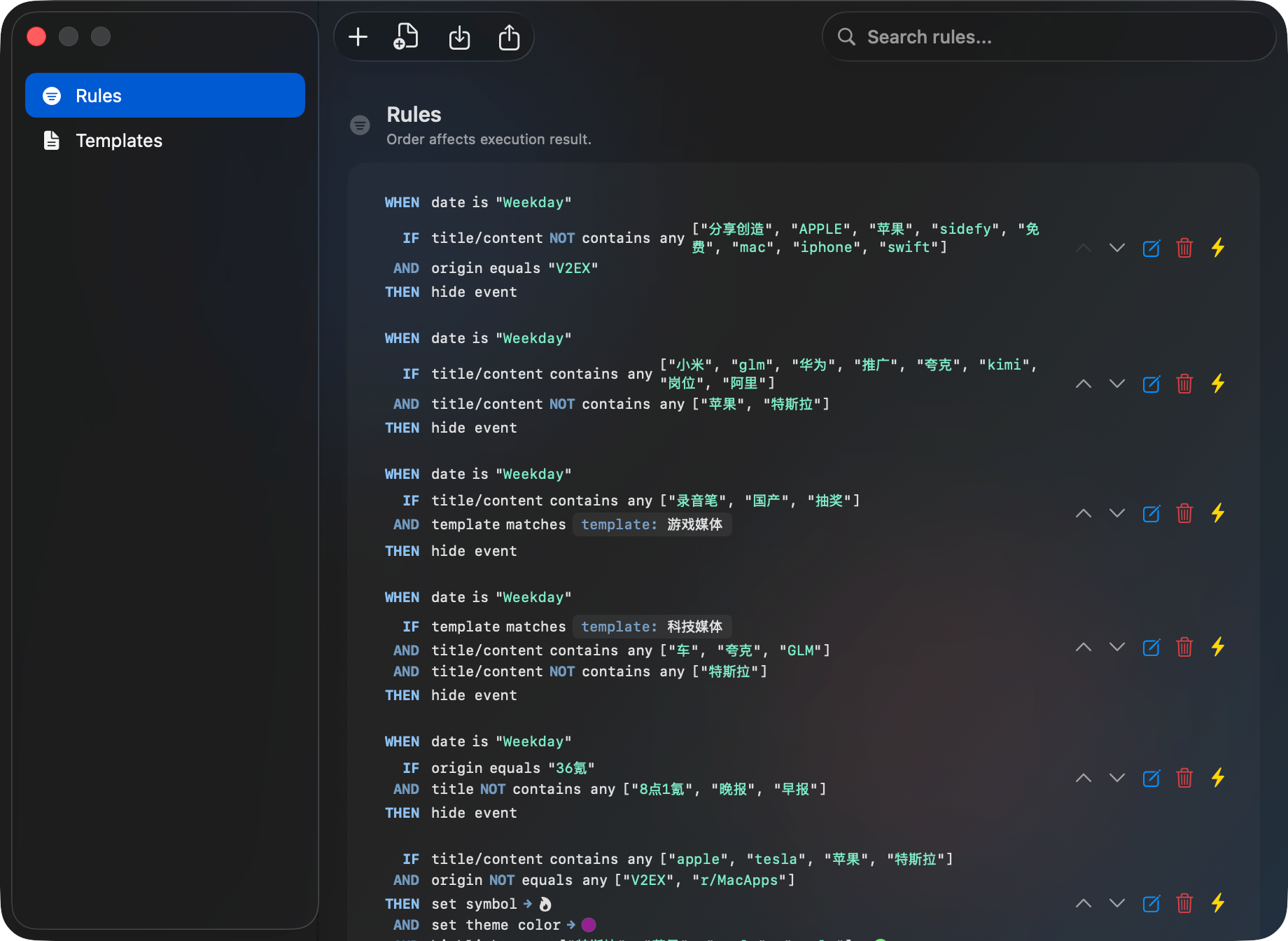Edit the rule containing "小米" and "glm"
The height and width of the screenshot is (941, 1288).
click(x=1151, y=384)
